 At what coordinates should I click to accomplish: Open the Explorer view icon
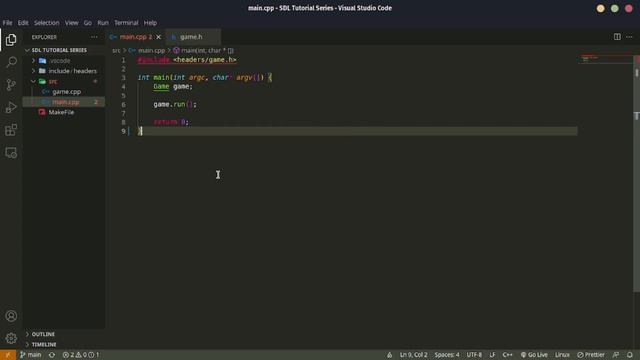(x=11, y=40)
